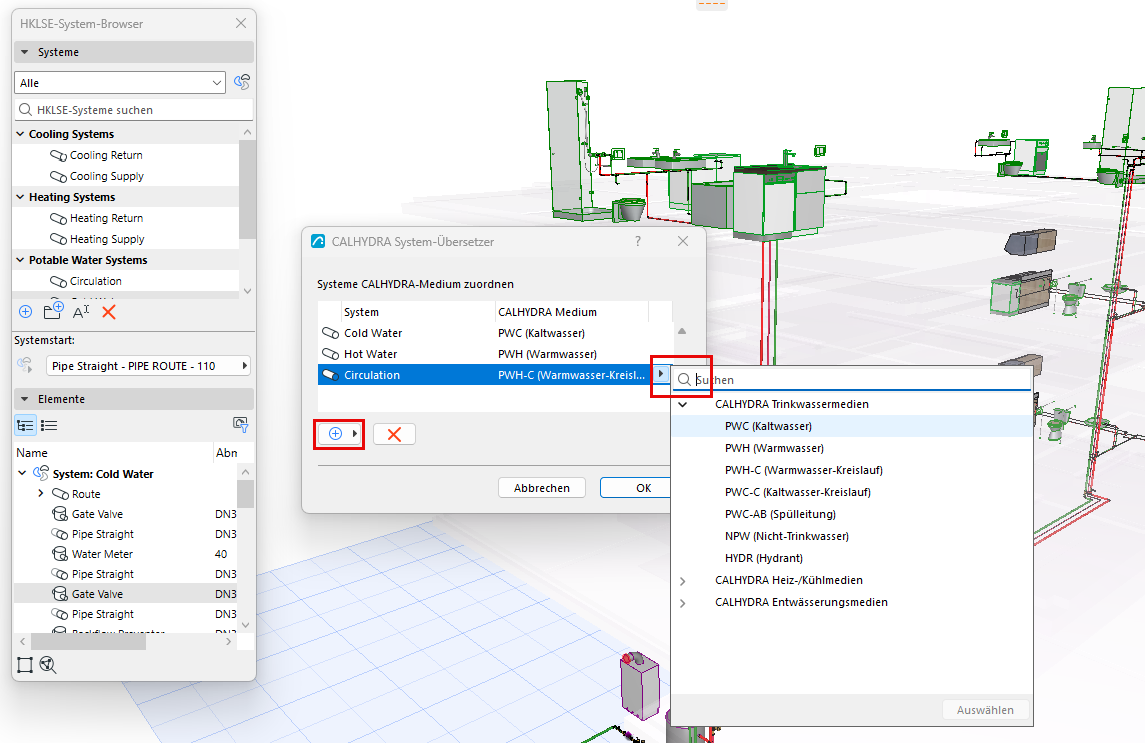Expand the CALHYDRA Entwässerungsmedien group

point(683,603)
